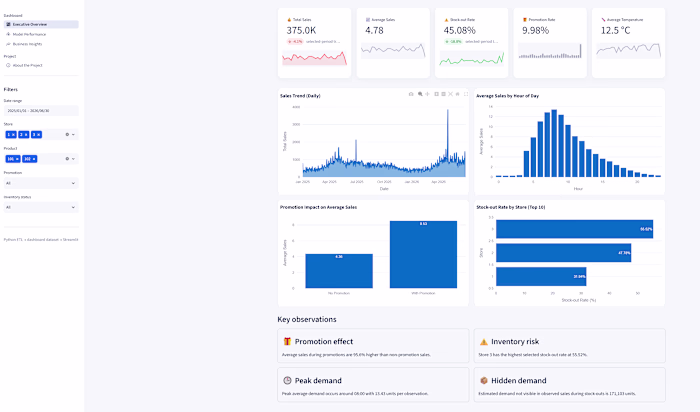Click the Average Temperature thermometer icon

pyautogui.click(x=603, y=20)
